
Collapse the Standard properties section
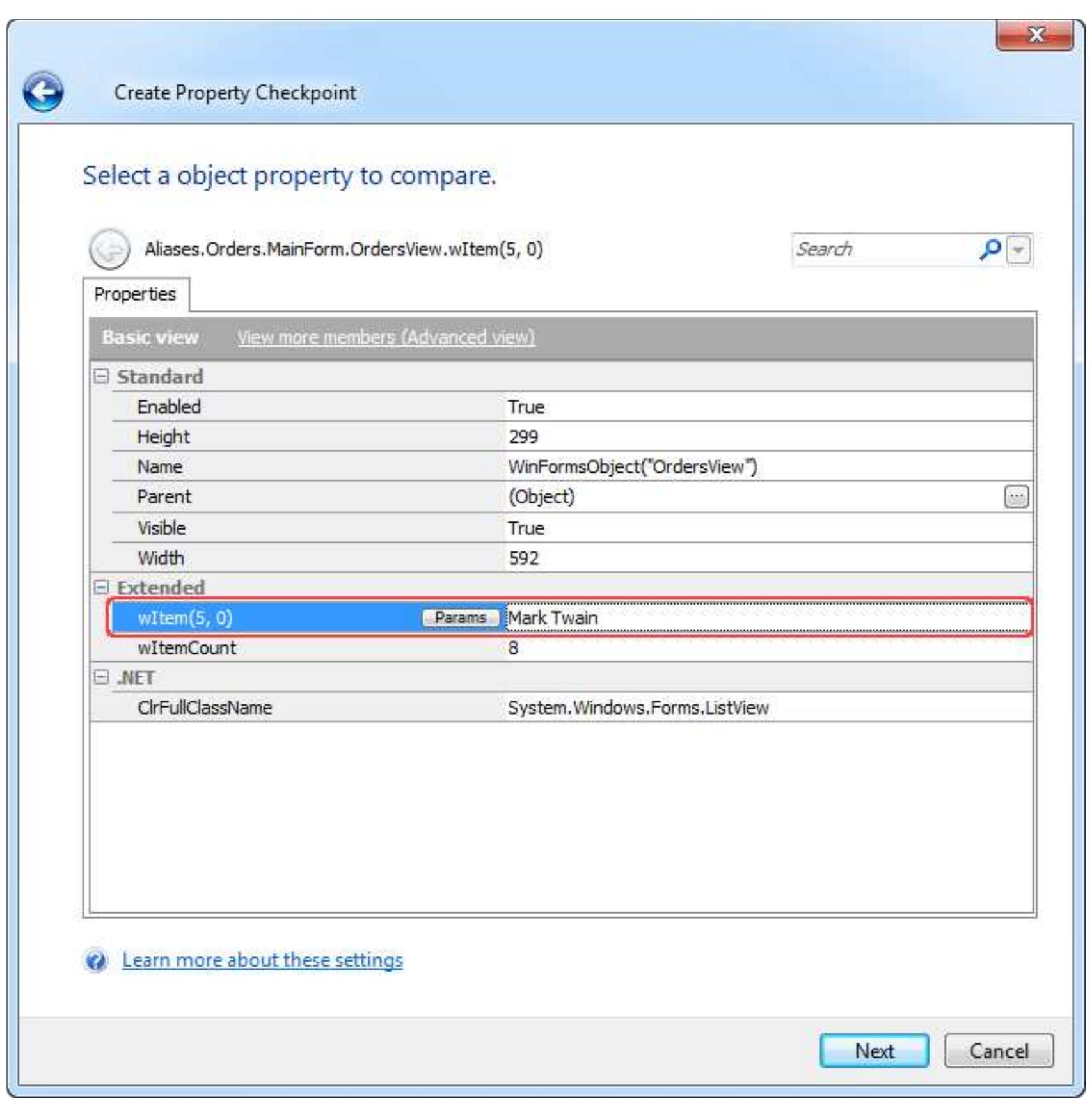(x=102, y=376)
